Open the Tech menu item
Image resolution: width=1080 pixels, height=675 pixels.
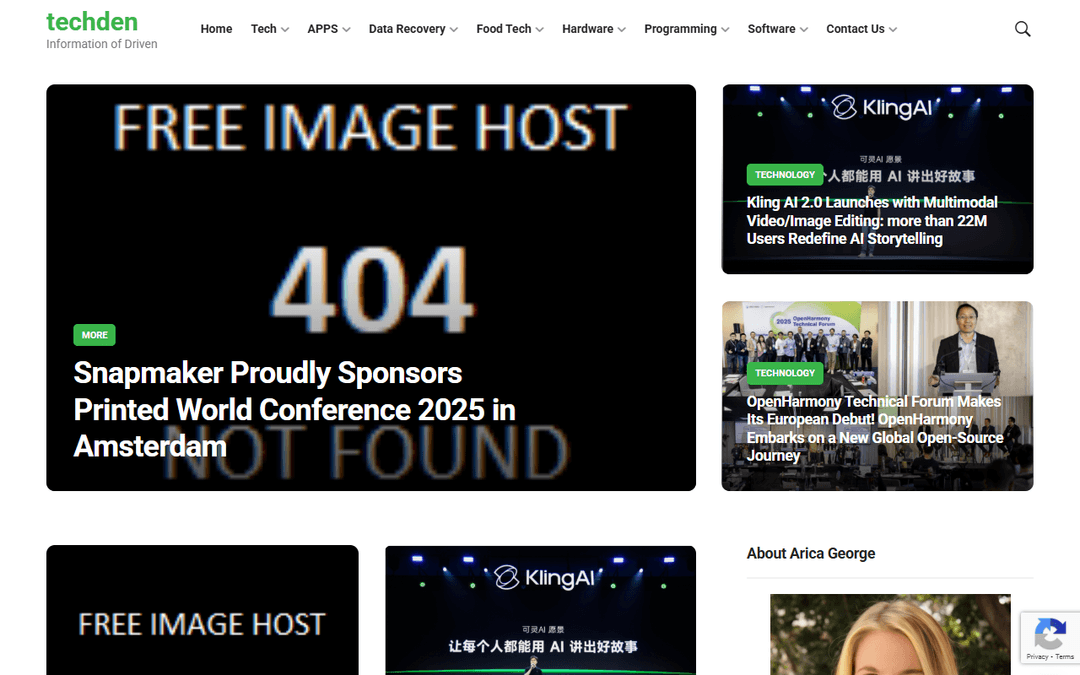[x=263, y=29]
